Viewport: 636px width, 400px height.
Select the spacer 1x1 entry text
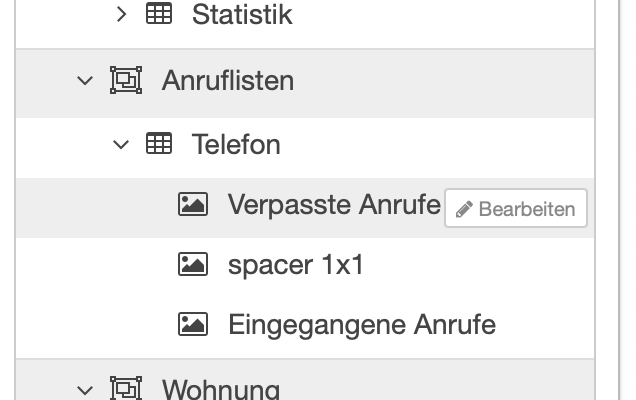[x=296, y=265]
